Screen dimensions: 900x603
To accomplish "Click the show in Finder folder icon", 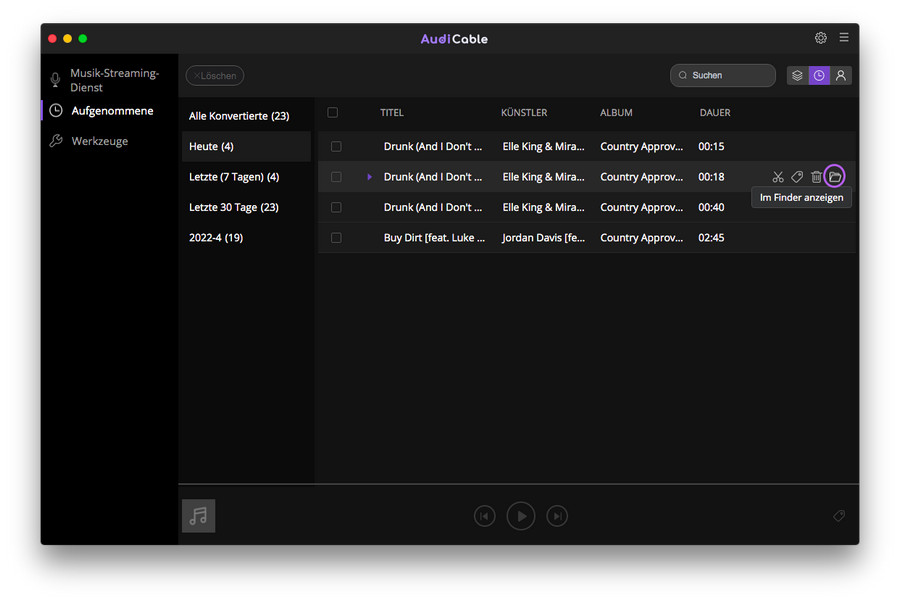I will pyautogui.click(x=835, y=177).
